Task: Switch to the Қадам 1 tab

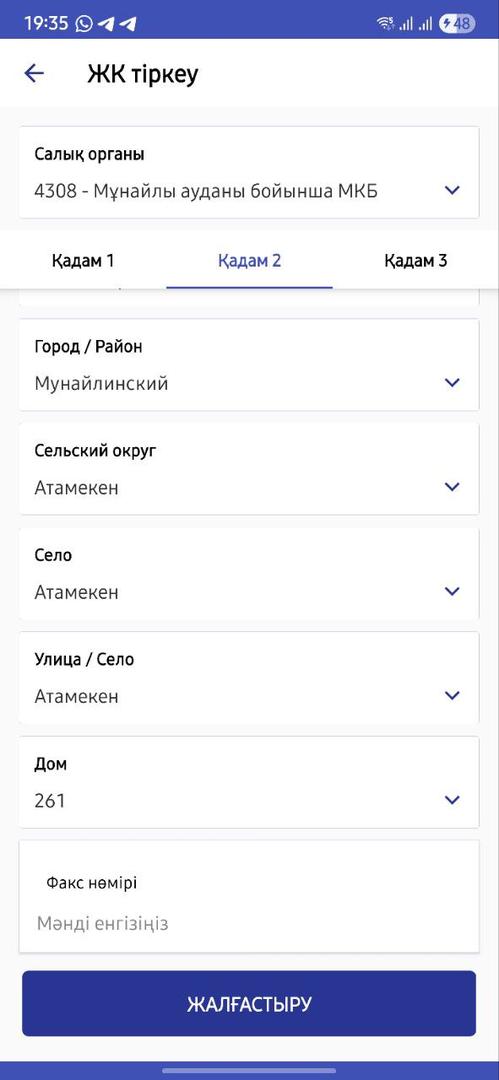Action: [x=83, y=260]
